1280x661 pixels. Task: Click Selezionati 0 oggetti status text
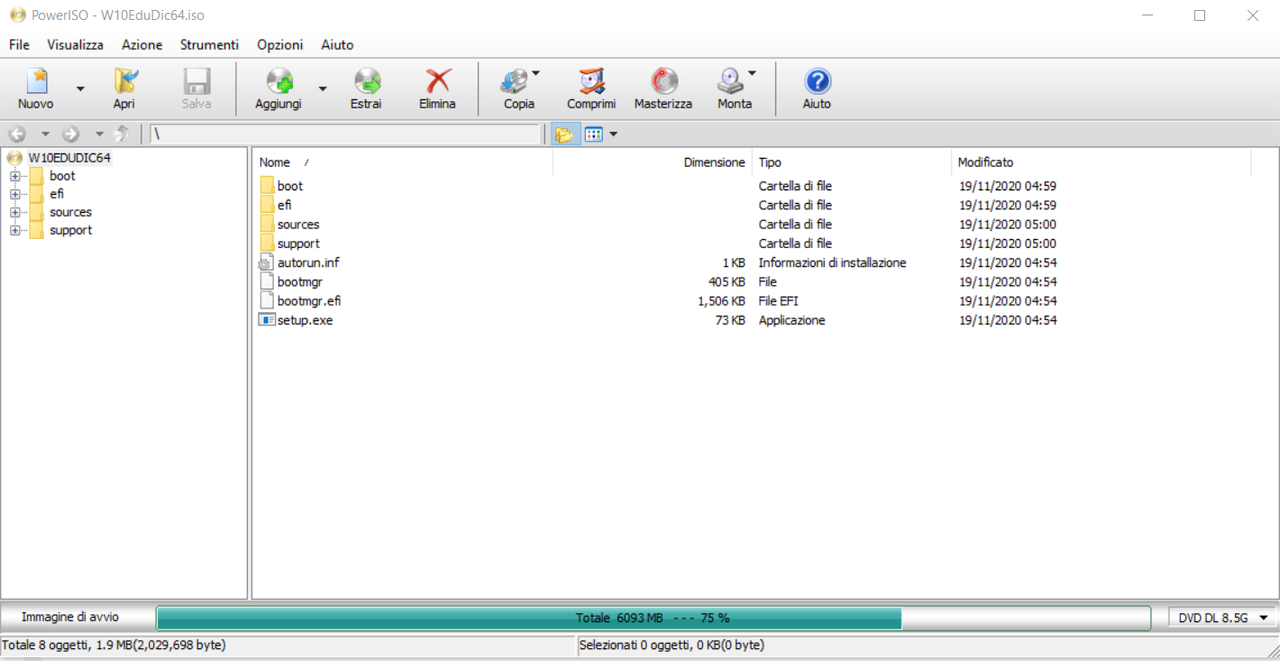[672, 645]
